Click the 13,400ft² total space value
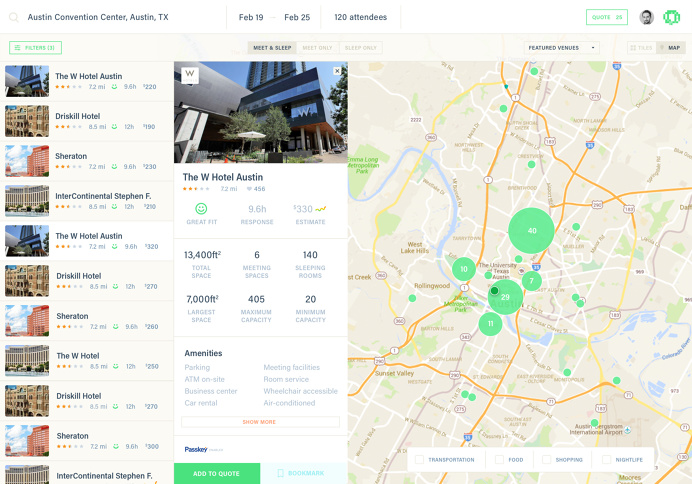Viewport: 692px width, 484px height. pyautogui.click(x=202, y=255)
